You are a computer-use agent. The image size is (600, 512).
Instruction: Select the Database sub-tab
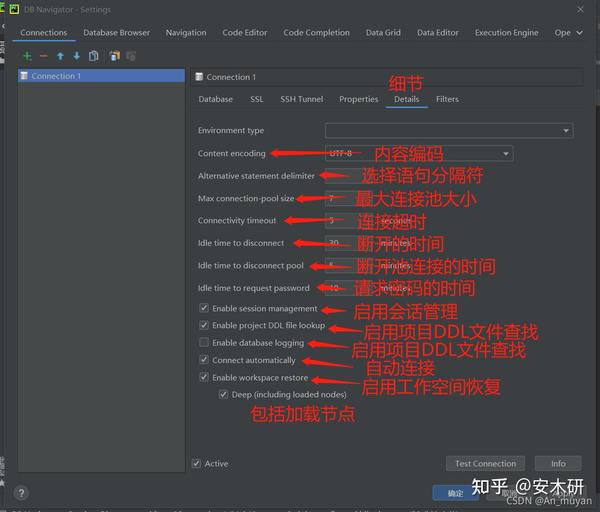click(x=215, y=99)
